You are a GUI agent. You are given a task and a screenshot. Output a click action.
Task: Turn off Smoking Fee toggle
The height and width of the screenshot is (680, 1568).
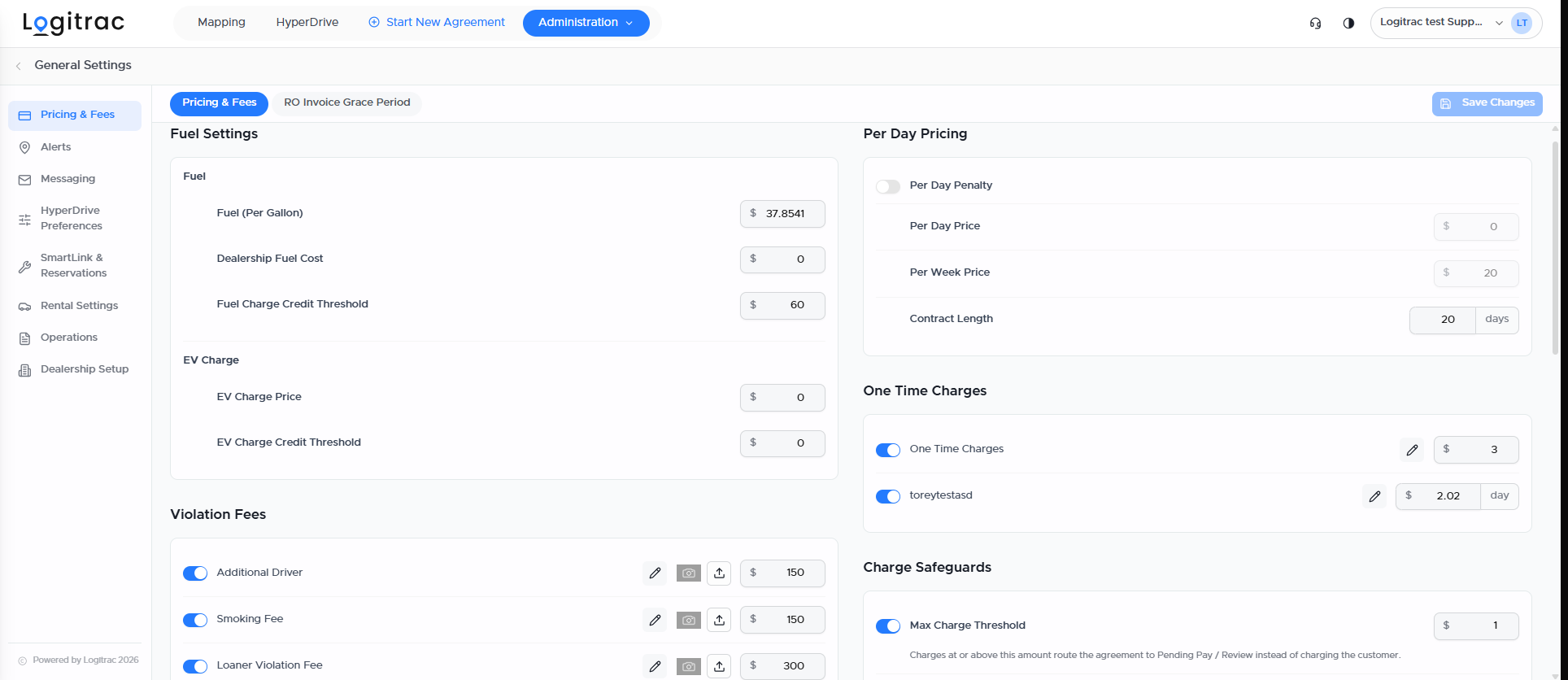pyautogui.click(x=195, y=620)
